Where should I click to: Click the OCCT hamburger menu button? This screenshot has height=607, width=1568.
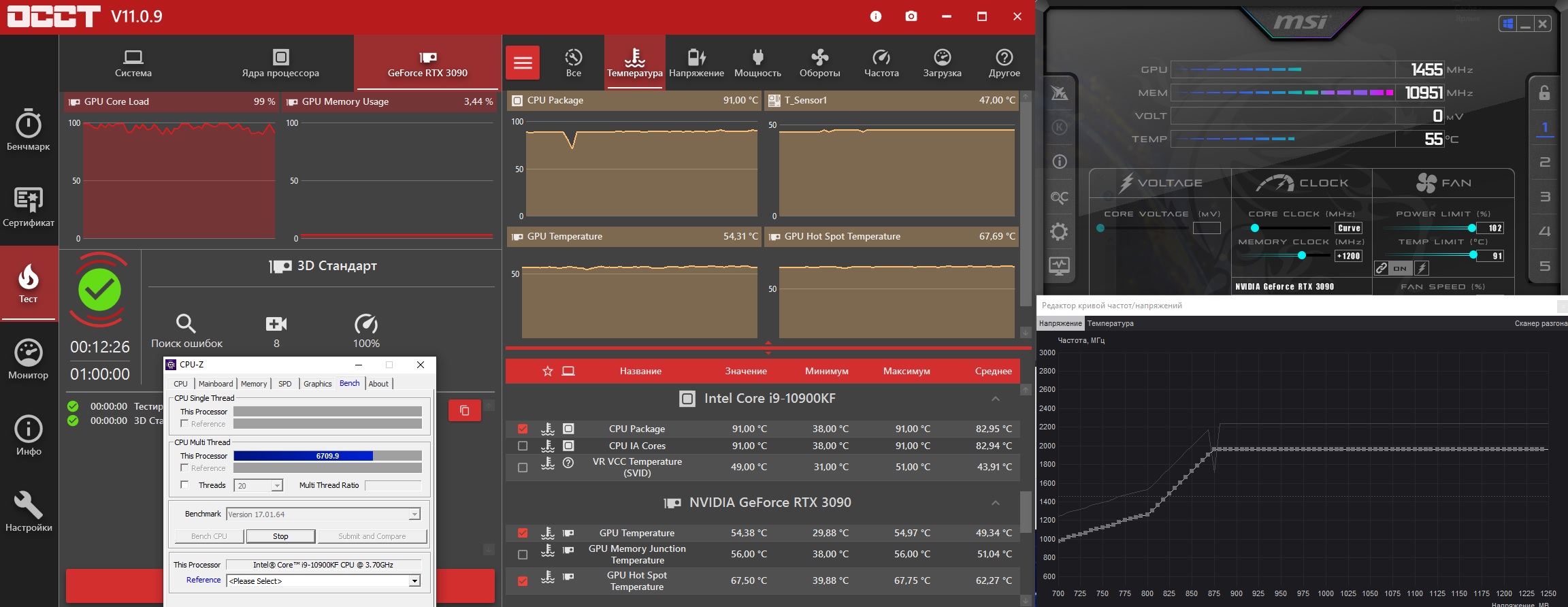523,63
